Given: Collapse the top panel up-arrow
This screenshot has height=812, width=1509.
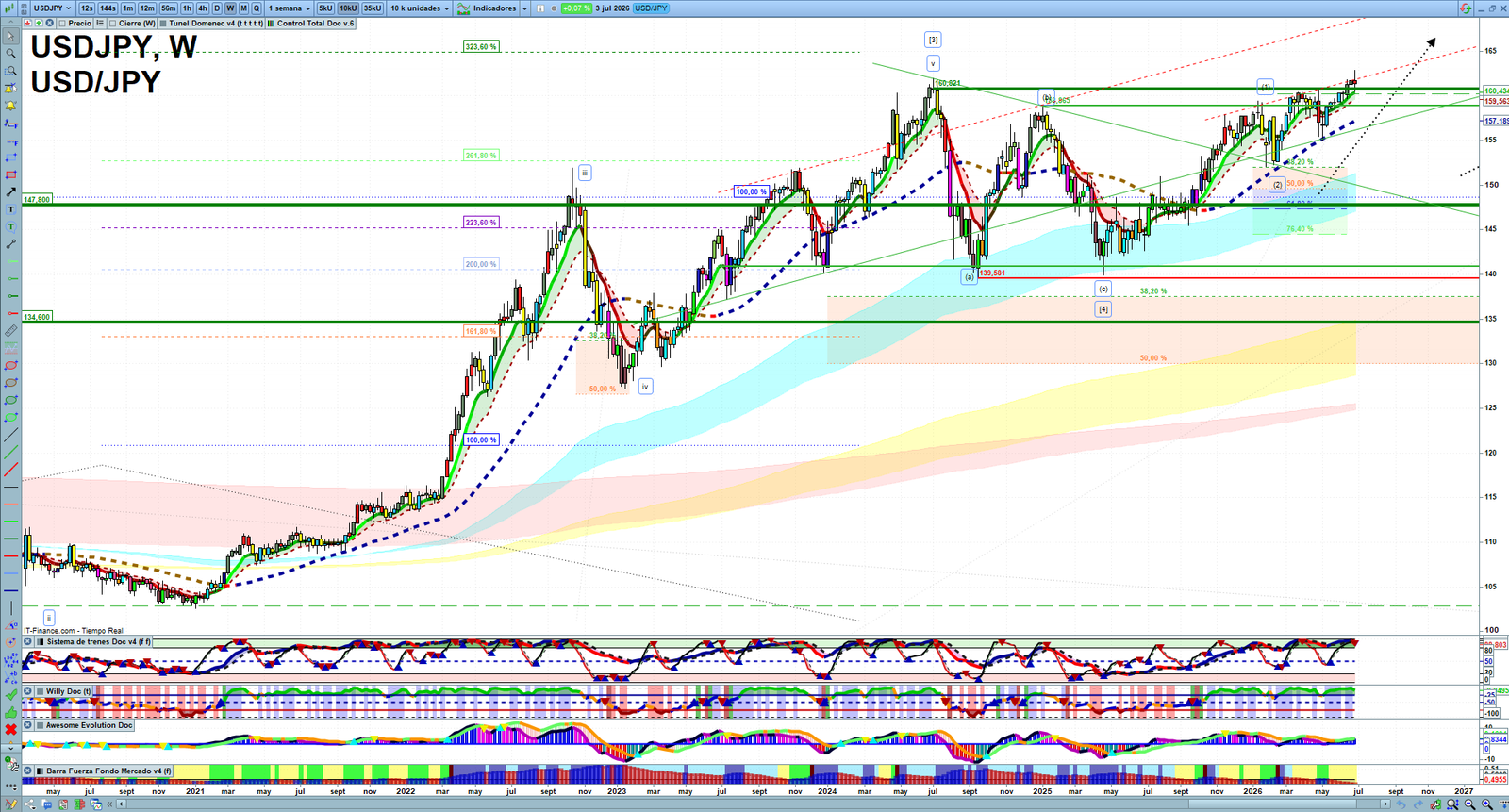Looking at the screenshot, I should pos(10,22).
